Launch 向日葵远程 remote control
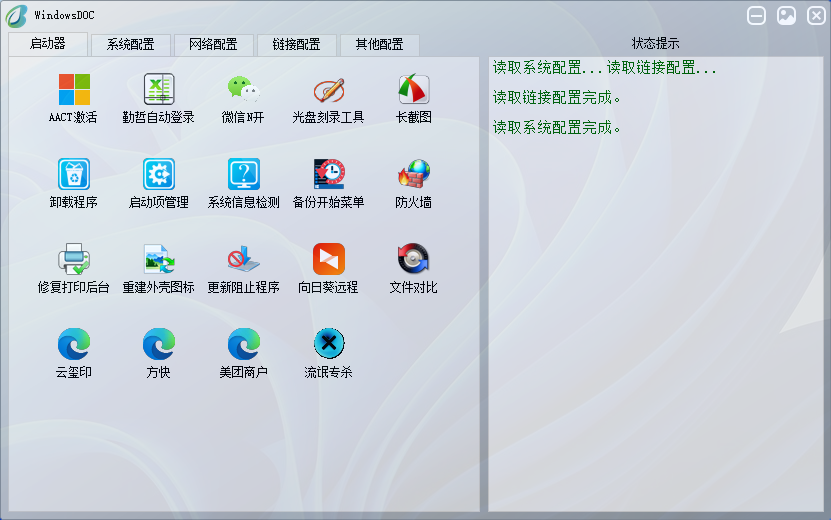 coord(329,259)
